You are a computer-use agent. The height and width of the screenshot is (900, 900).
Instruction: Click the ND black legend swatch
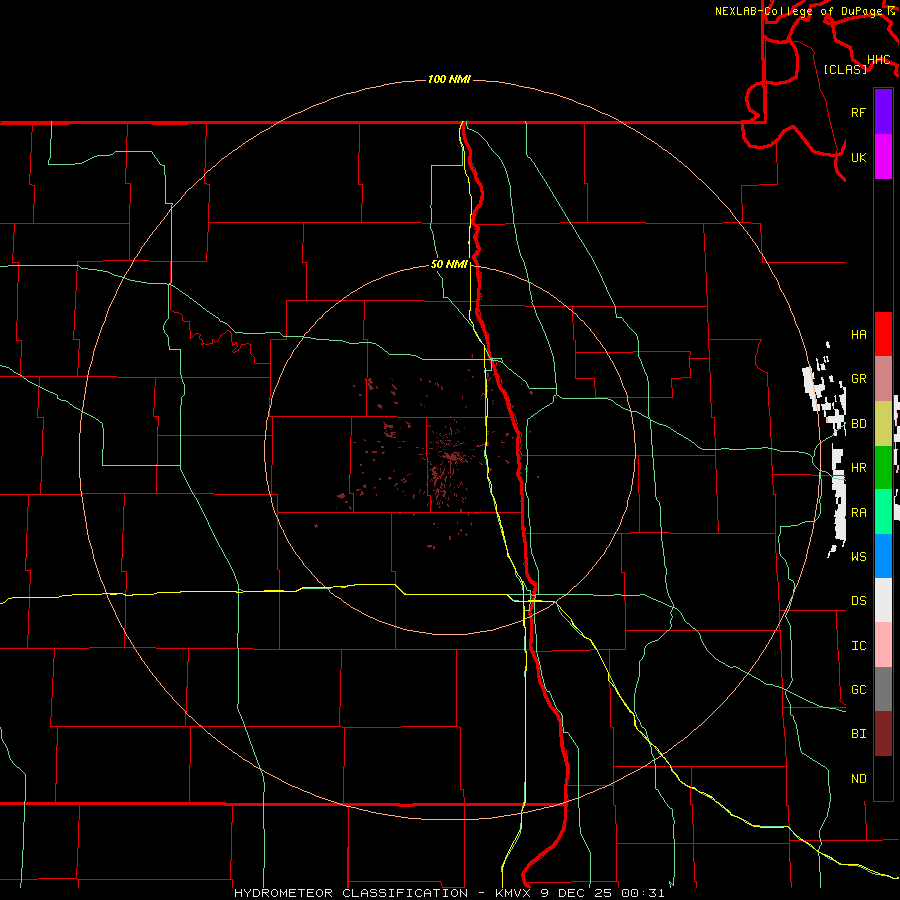[x=883, y=778]
